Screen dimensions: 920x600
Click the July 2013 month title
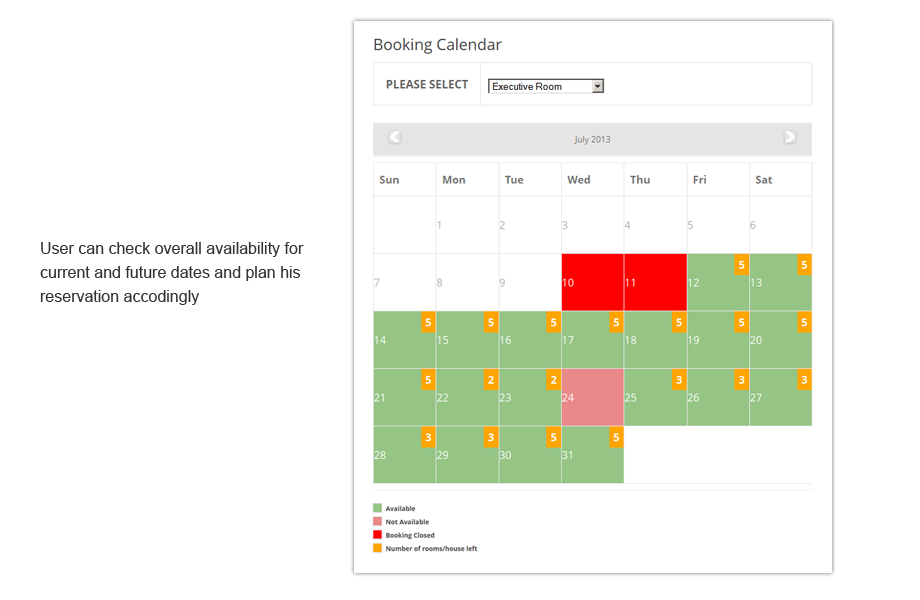point(592,139)
